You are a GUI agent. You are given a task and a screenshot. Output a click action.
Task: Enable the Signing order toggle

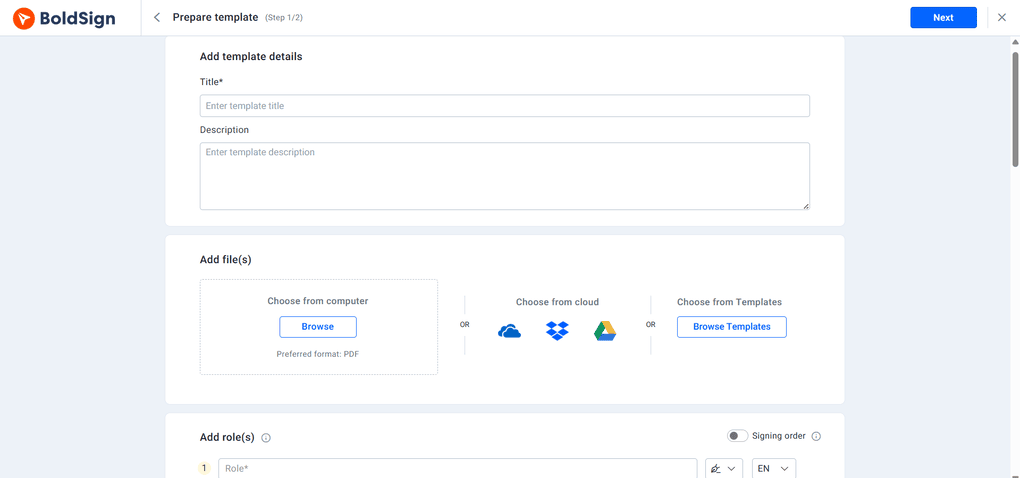(x=737, y=436)
